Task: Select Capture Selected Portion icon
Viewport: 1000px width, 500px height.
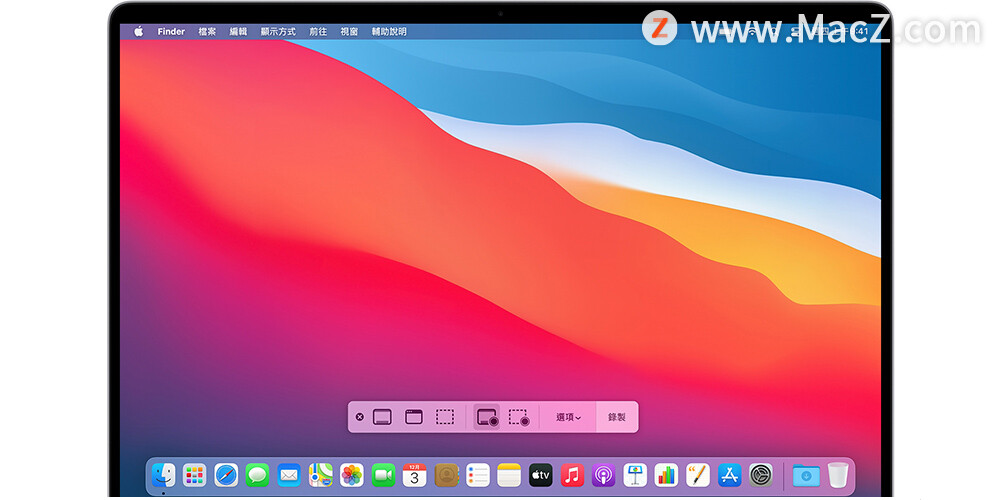Action: point(445,417)
